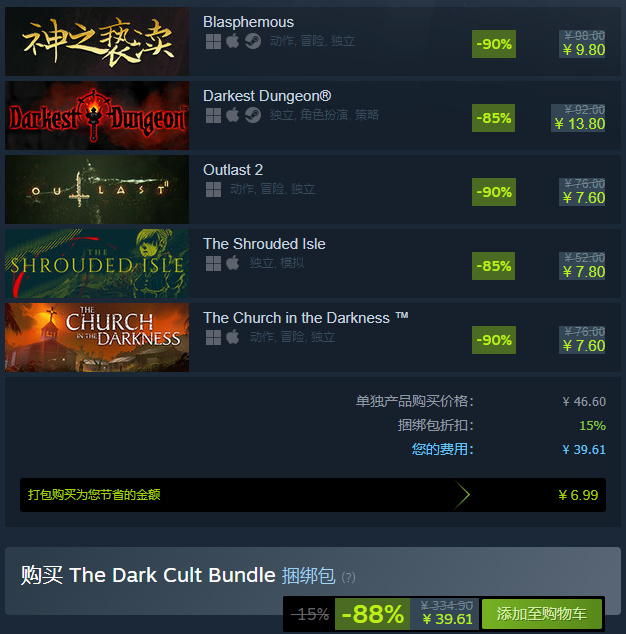Click the Blasphemous title link

(248, 22)
